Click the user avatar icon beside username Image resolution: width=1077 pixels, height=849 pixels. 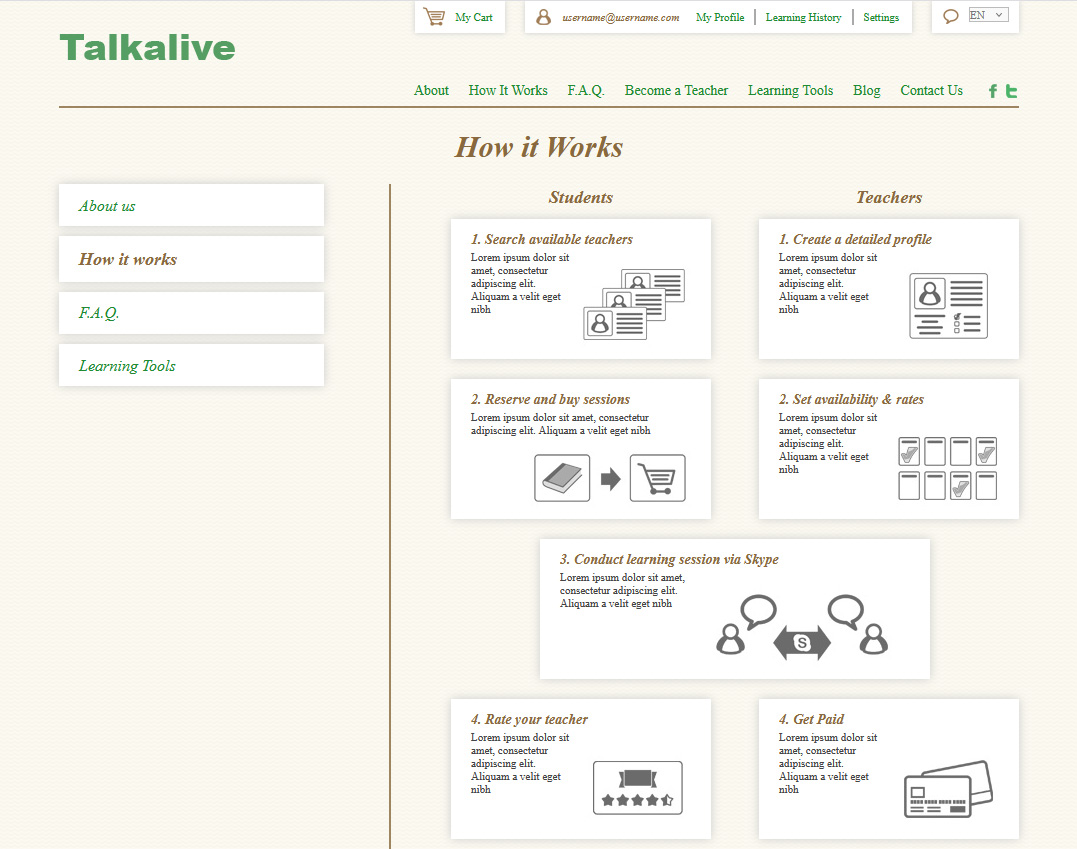coord(544,17)
